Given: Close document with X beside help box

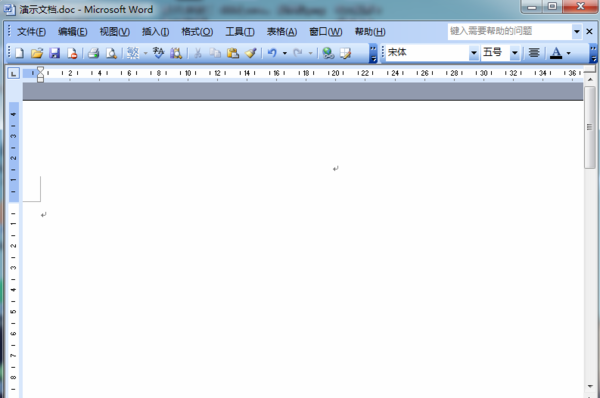Looking at the screenshot, I should click(x=589, y=32).
